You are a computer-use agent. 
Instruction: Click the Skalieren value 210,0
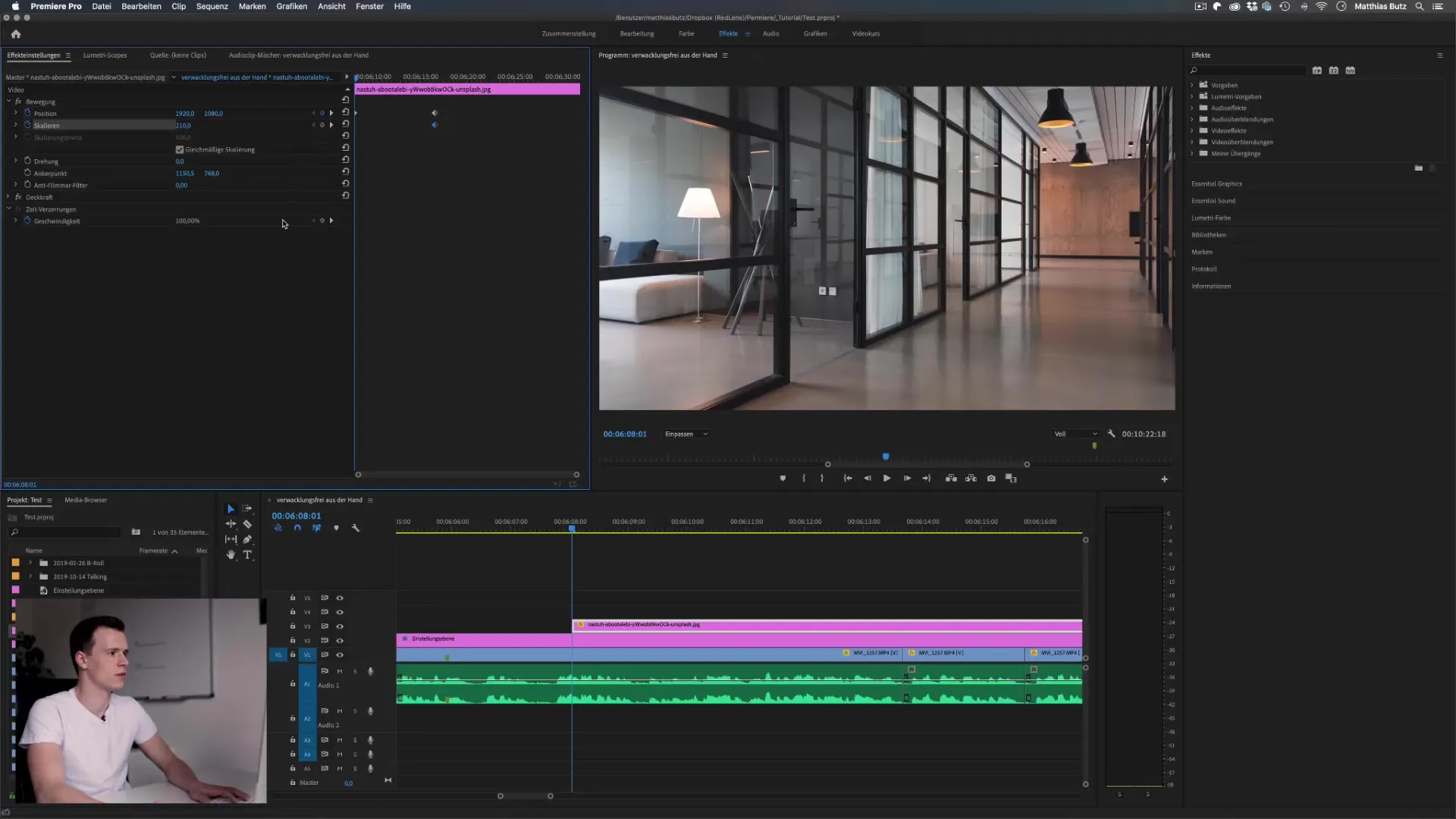183,126
